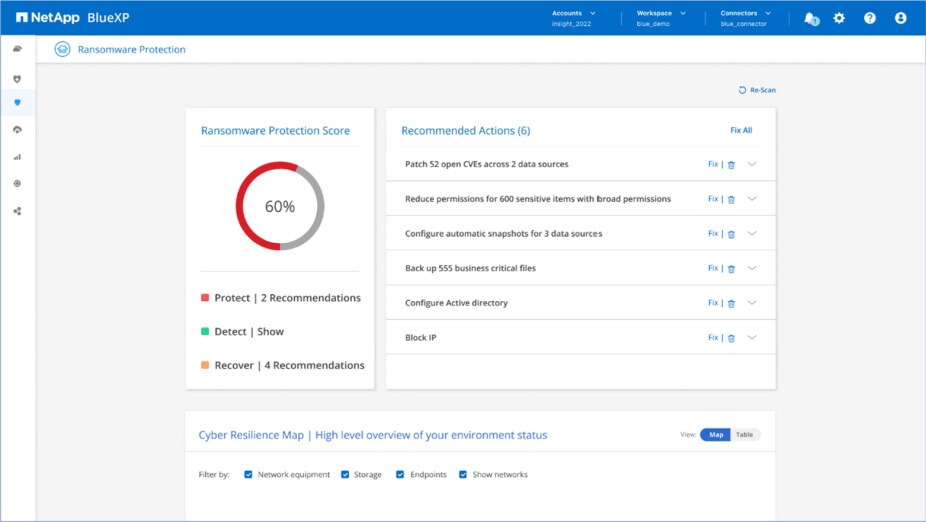
Task: Select the Map view tab
Action: click(716, 435)
